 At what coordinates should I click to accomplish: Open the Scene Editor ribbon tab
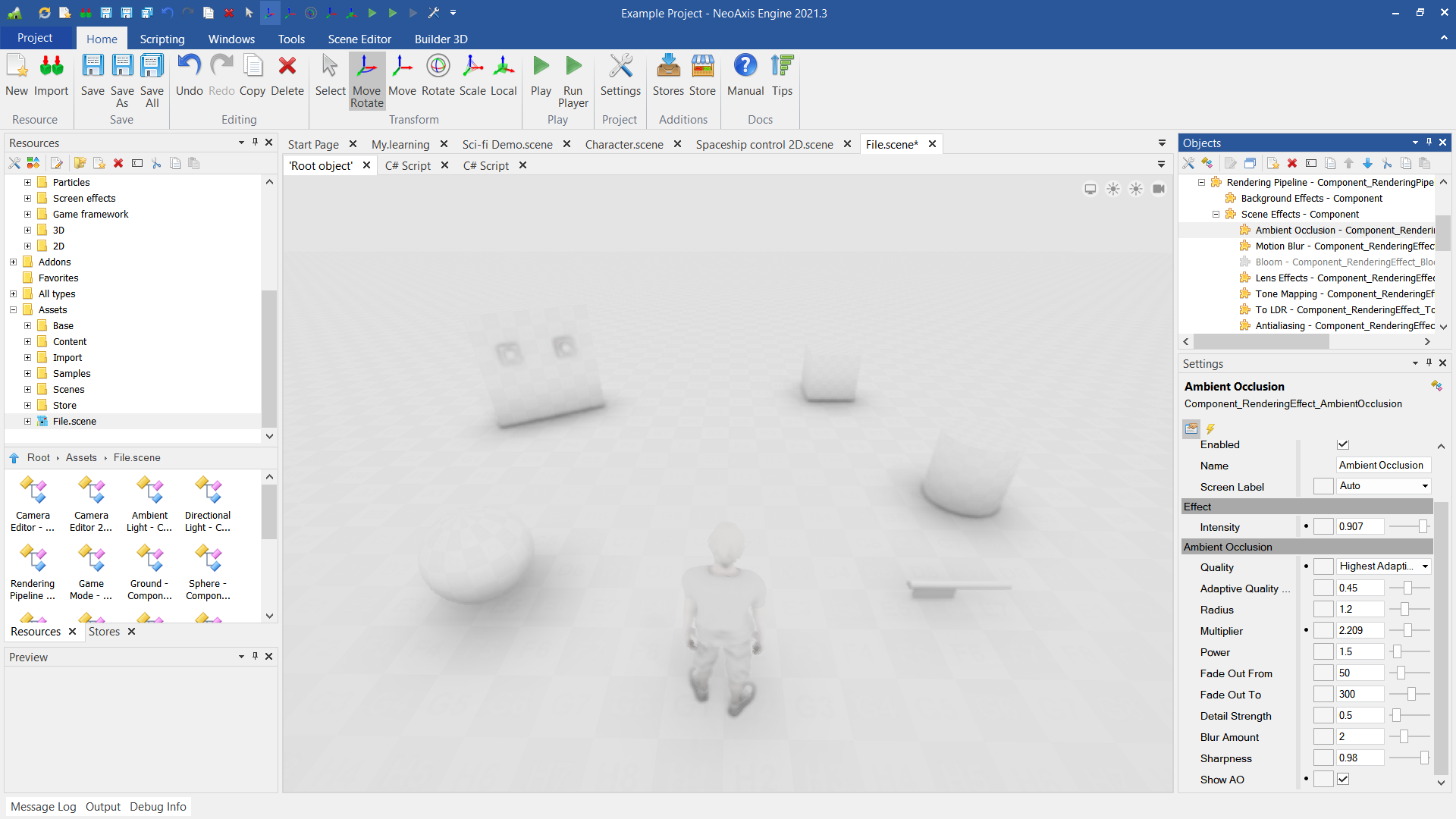click(359, 39)
